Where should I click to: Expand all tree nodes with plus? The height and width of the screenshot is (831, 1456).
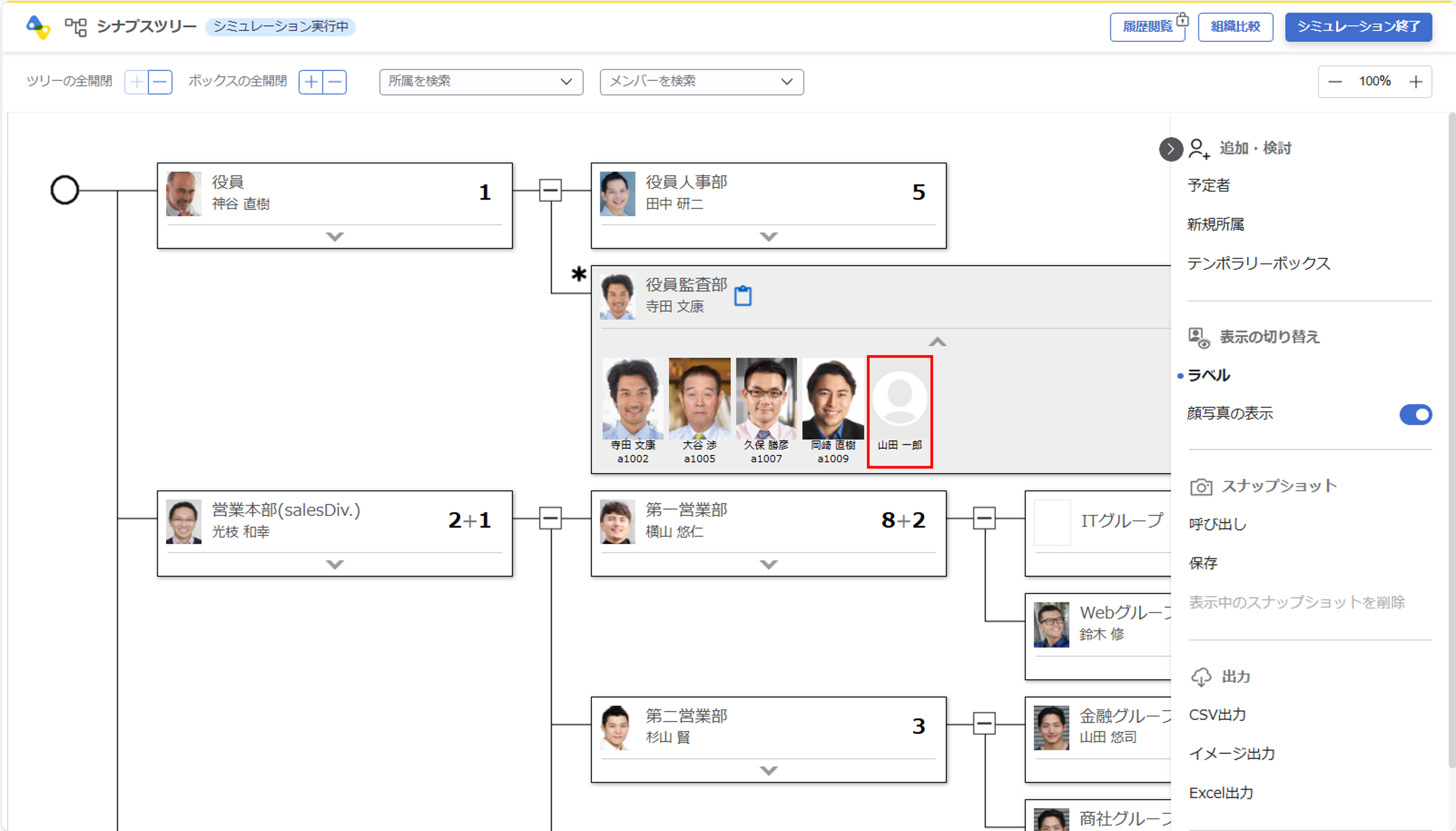pos(136,82)
